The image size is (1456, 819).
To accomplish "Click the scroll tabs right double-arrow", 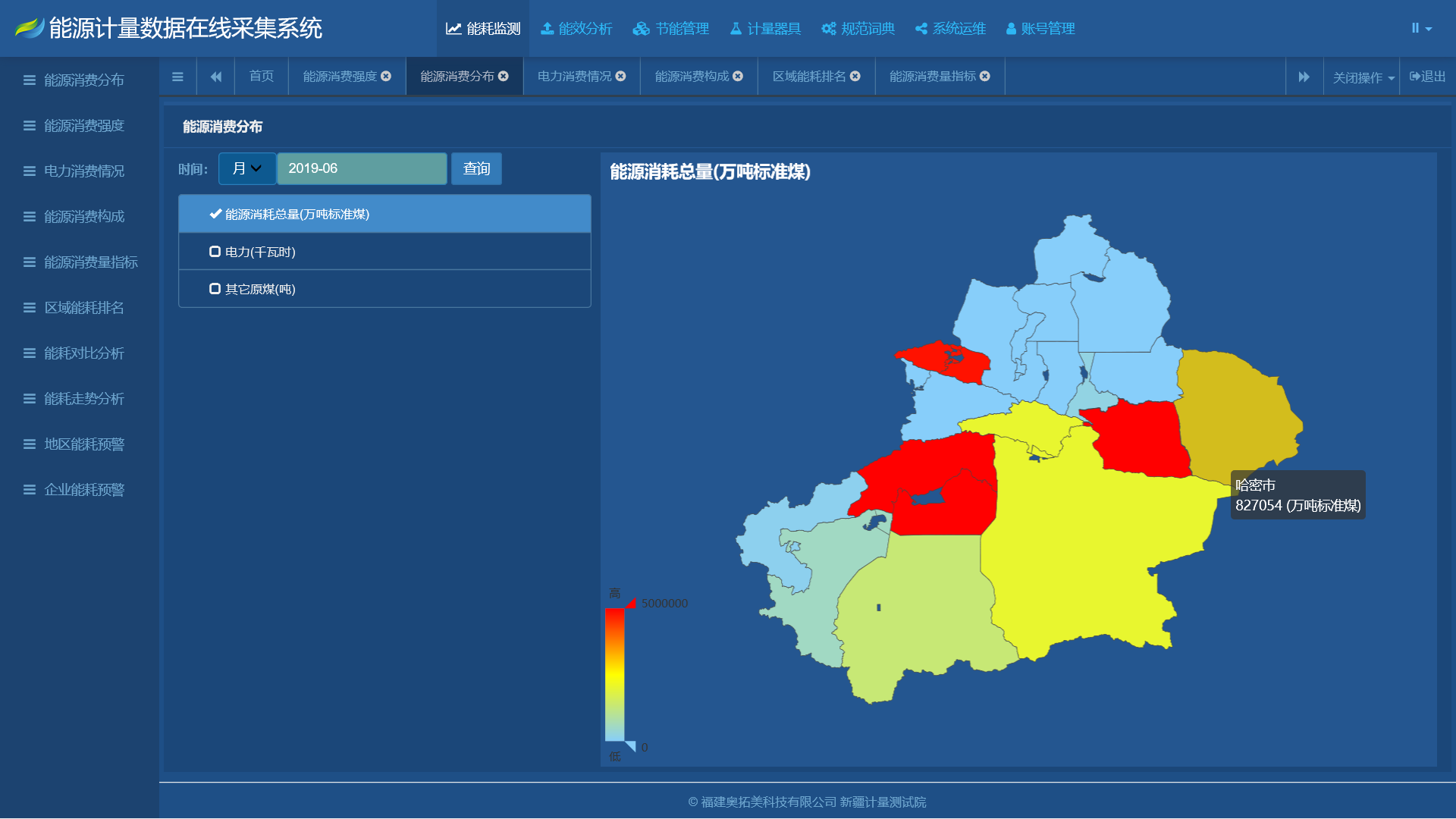I will point(1304,77).
